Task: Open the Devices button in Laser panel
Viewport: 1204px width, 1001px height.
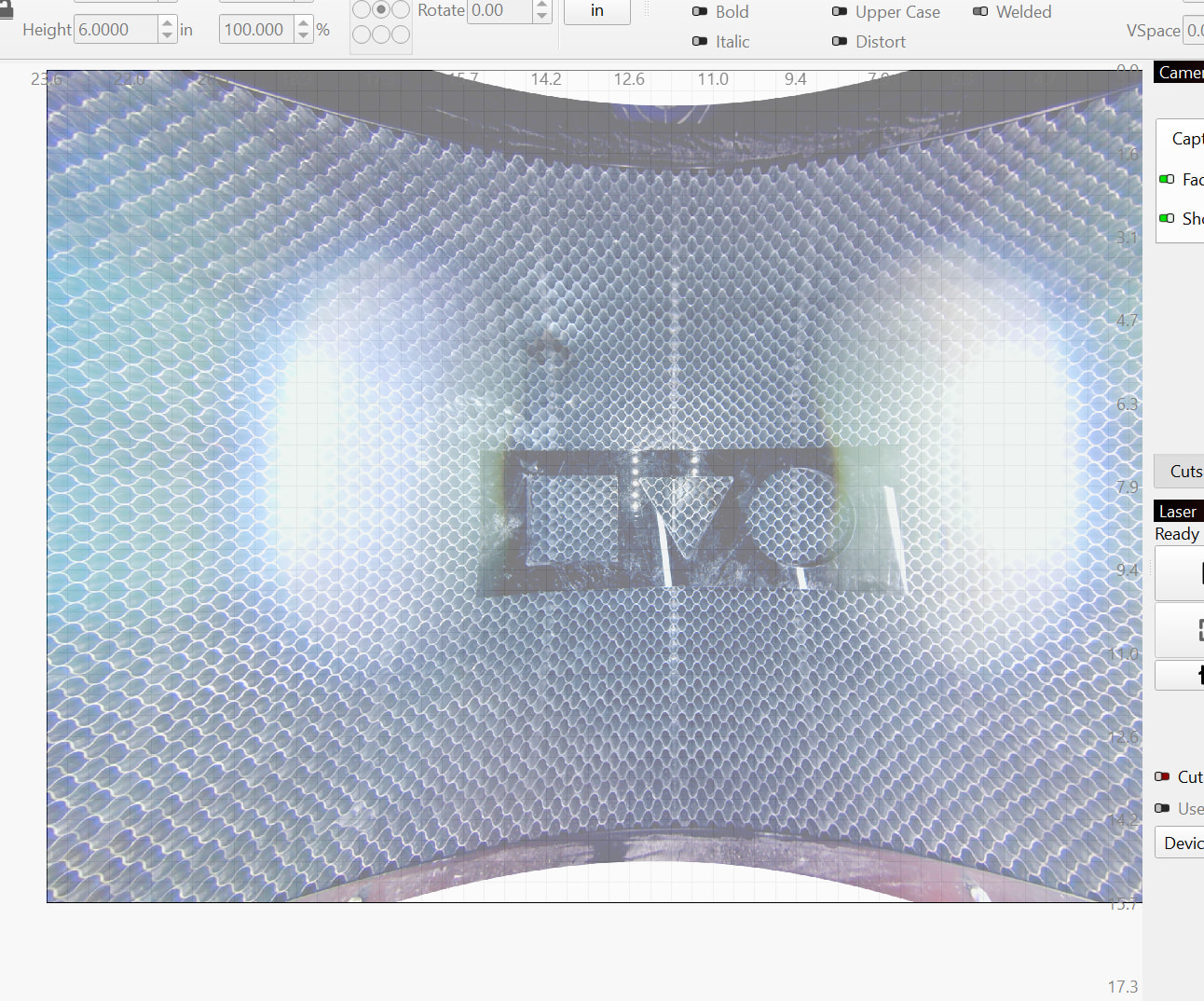Action: tap(1182, 843)
